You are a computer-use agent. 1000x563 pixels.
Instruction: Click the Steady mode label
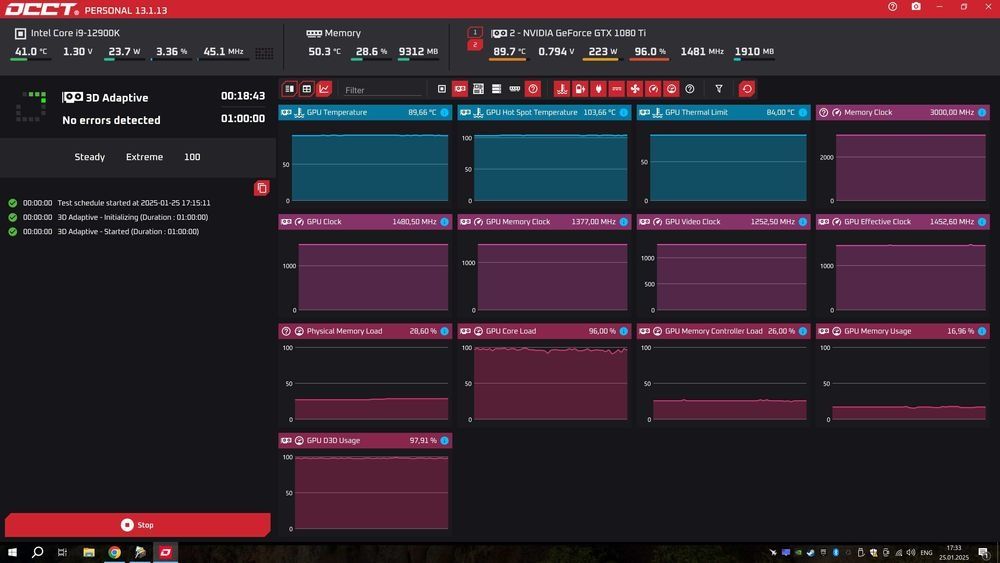(89, 157)
